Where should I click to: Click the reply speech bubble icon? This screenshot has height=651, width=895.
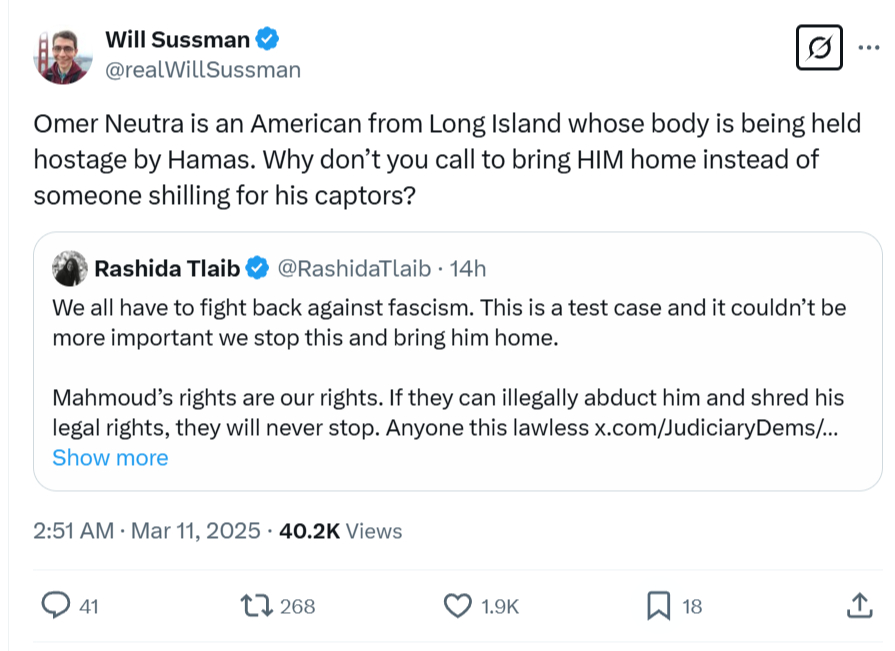coord(55,605)
